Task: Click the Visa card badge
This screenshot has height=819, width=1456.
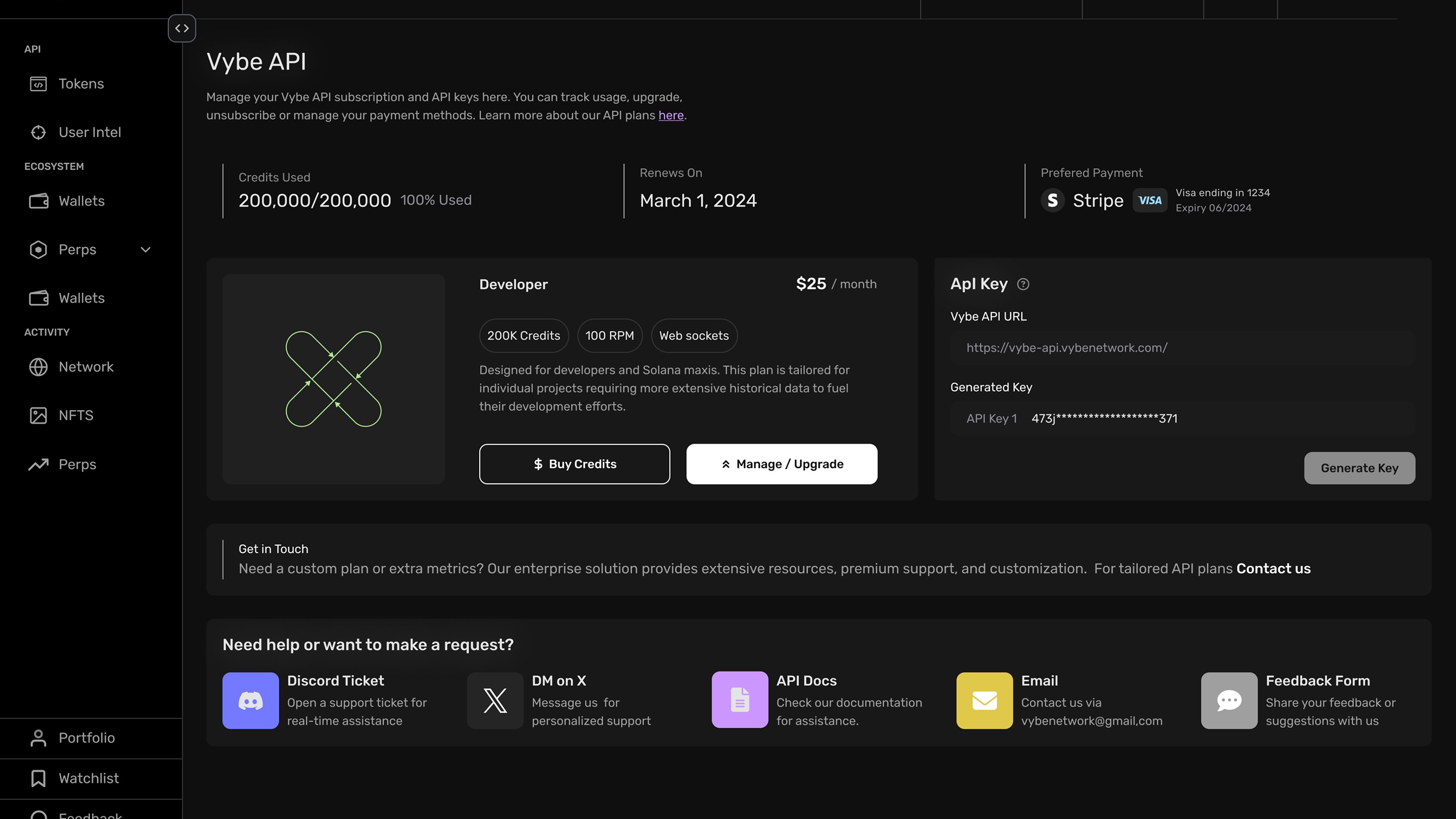Action: tap(1150, 201)
